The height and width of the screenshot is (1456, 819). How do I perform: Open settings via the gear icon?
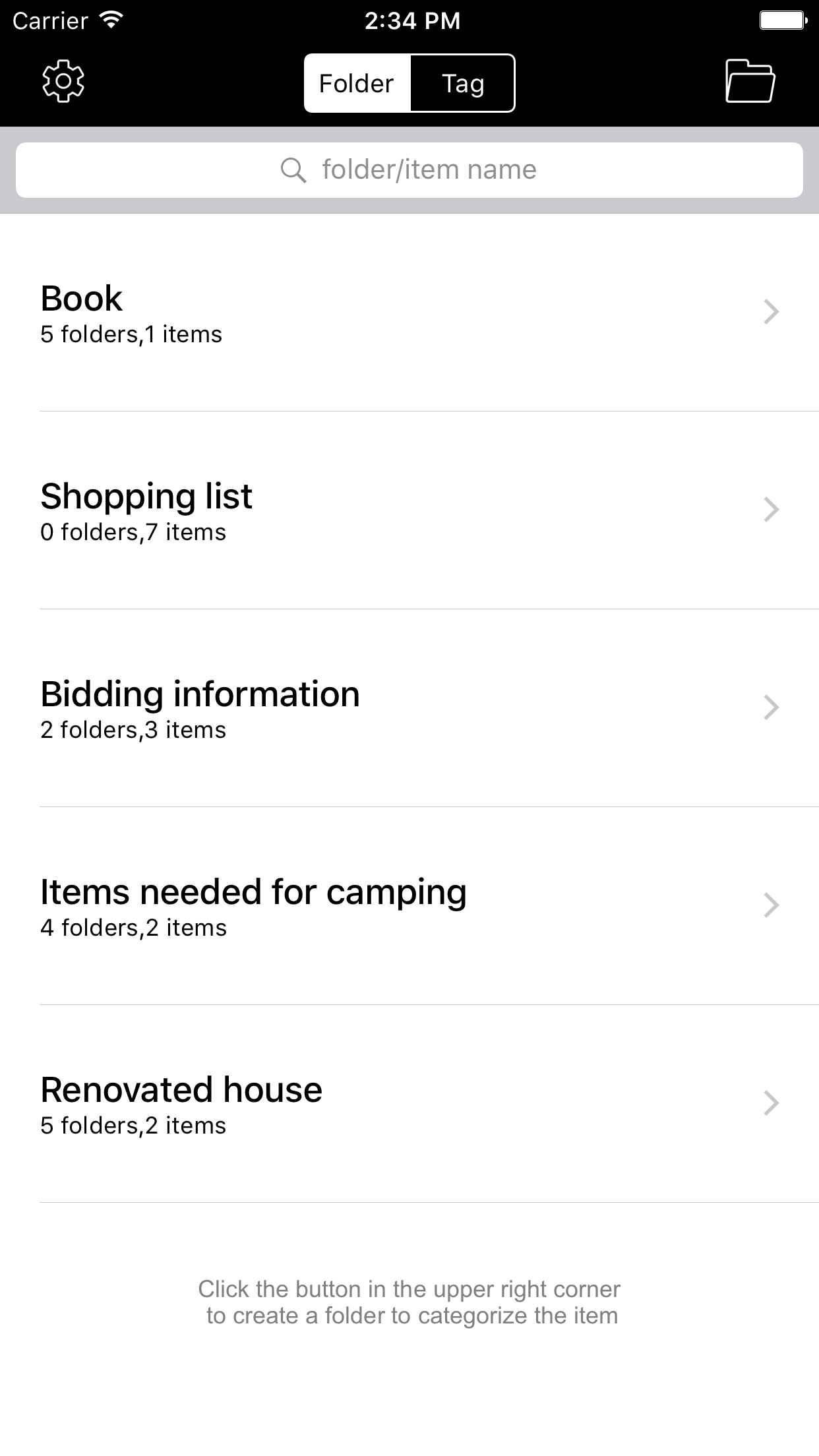click(x=63, y=82)
